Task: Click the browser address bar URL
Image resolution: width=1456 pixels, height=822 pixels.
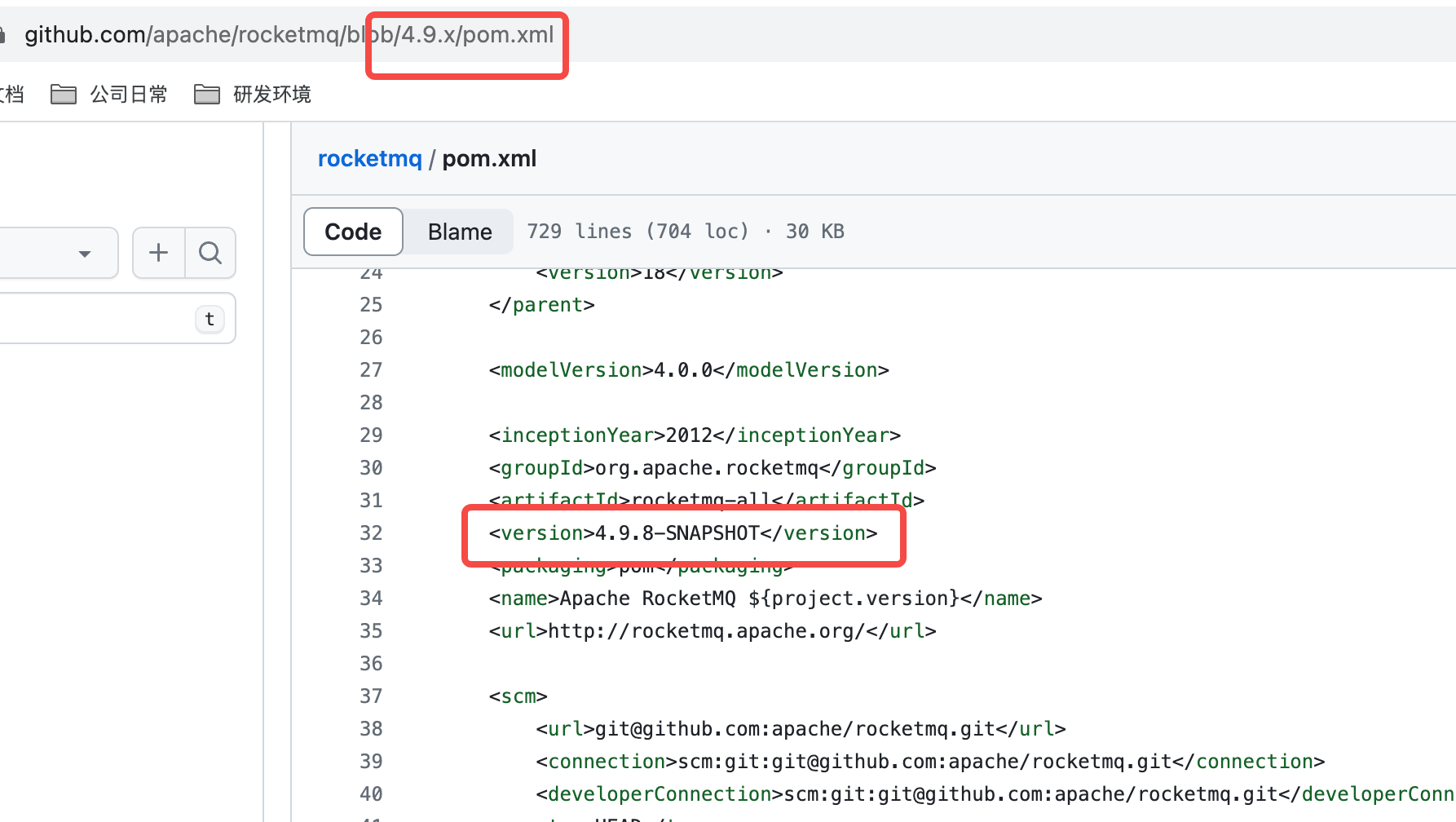Action: click(289, 34)
